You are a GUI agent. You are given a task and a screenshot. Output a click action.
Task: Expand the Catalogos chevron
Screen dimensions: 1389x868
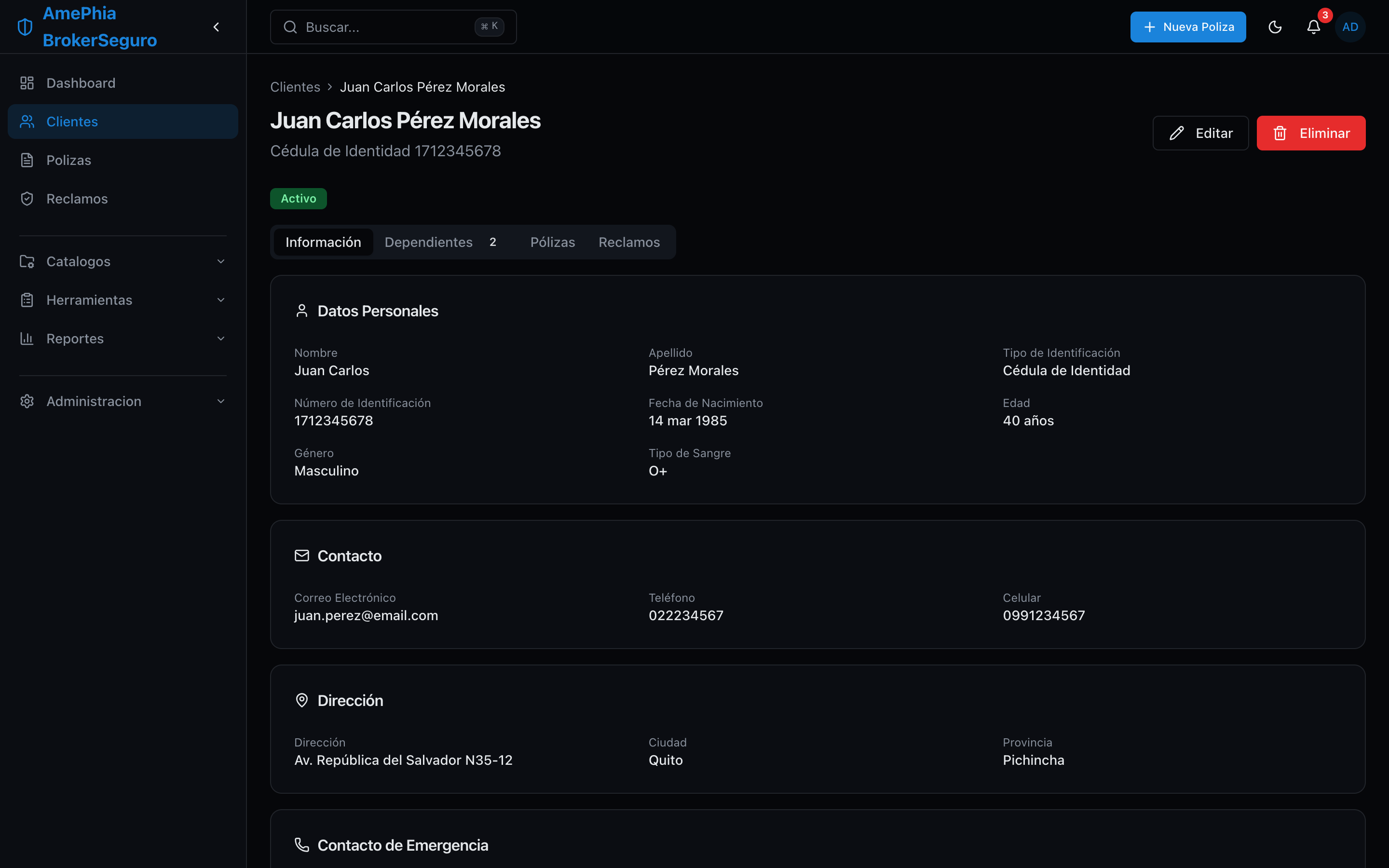(221, 261)
